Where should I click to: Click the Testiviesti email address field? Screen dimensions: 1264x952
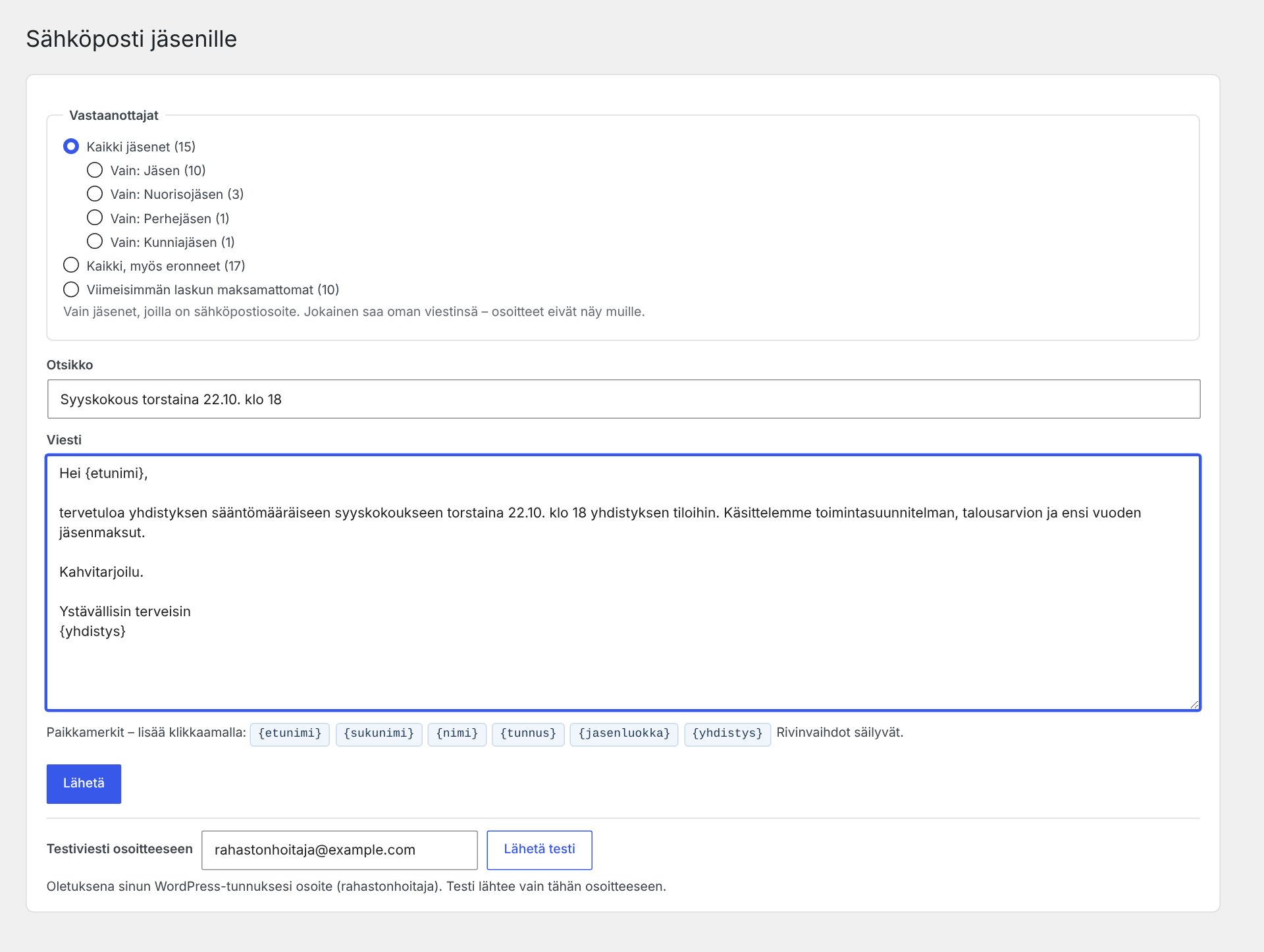point(339,850)
